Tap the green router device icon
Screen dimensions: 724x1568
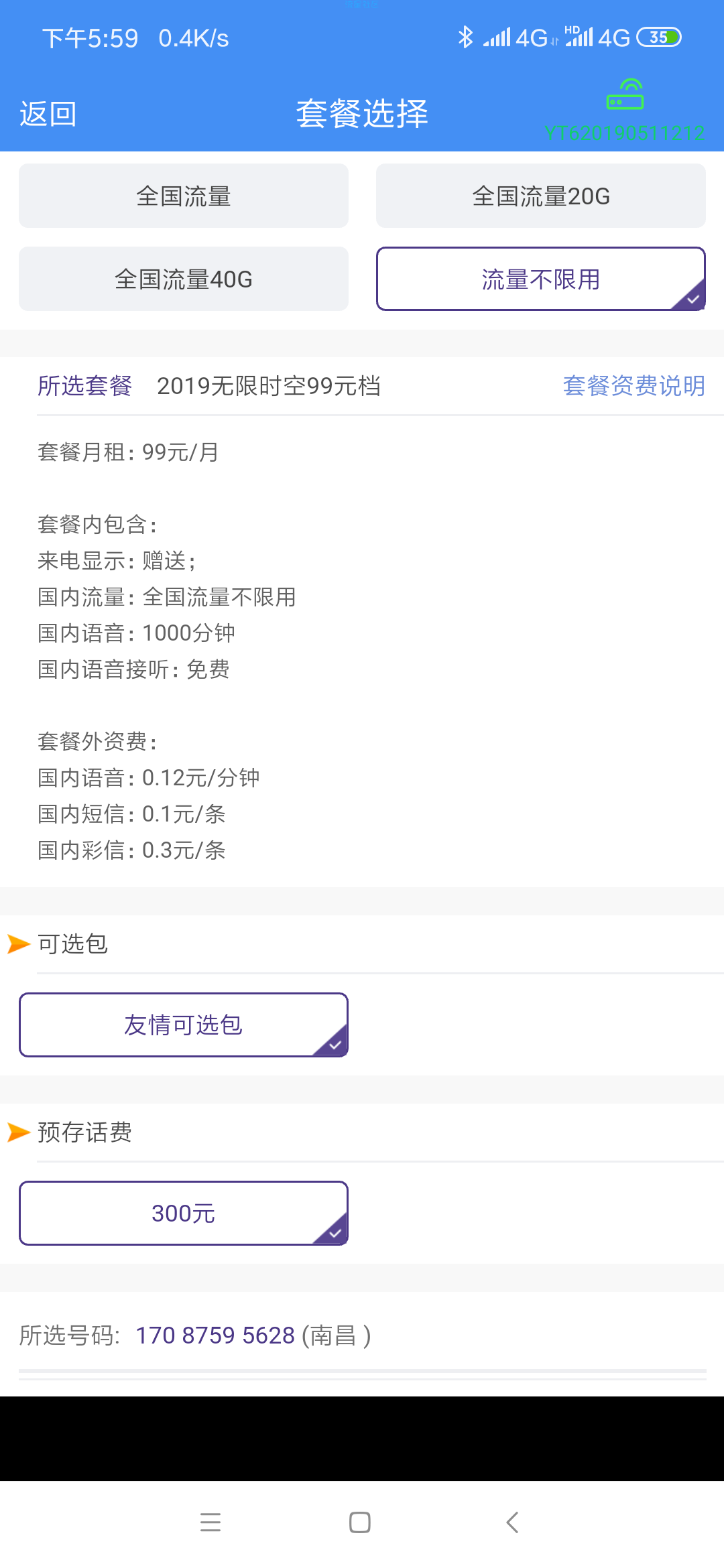[625, 94]
